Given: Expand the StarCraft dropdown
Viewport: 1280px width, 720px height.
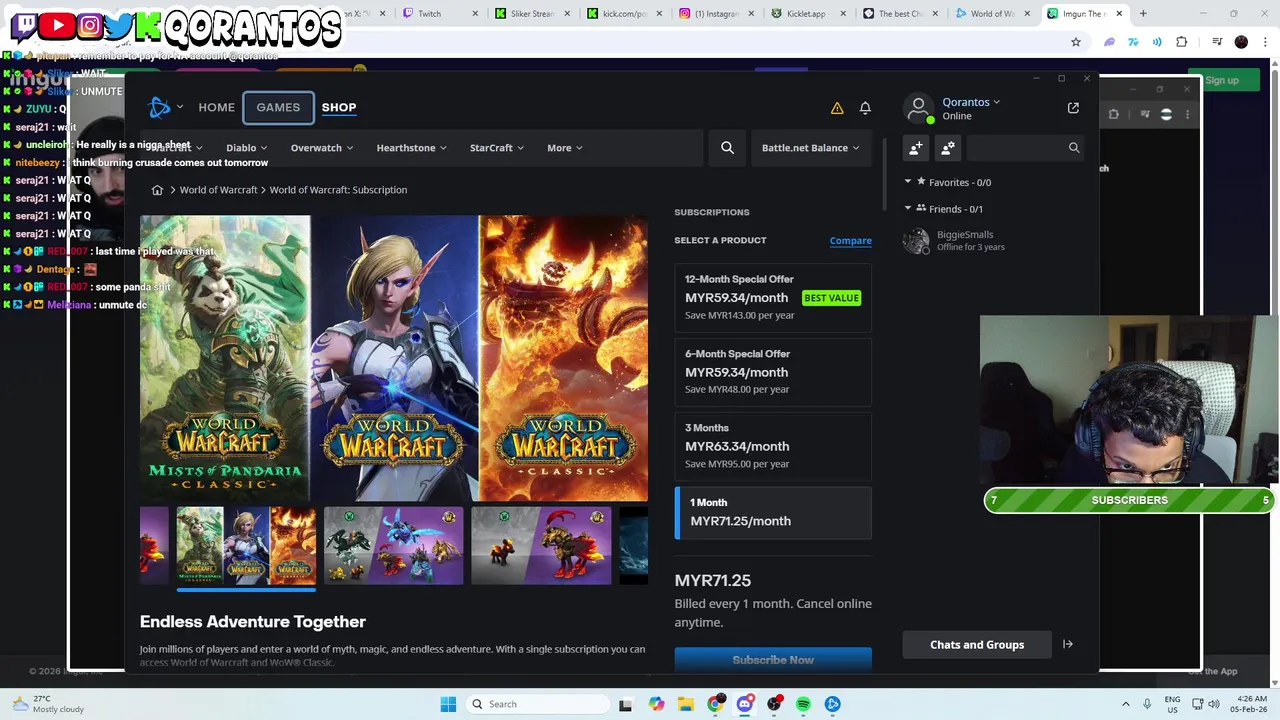Looking at the screenshot, I should coord(497,148).
